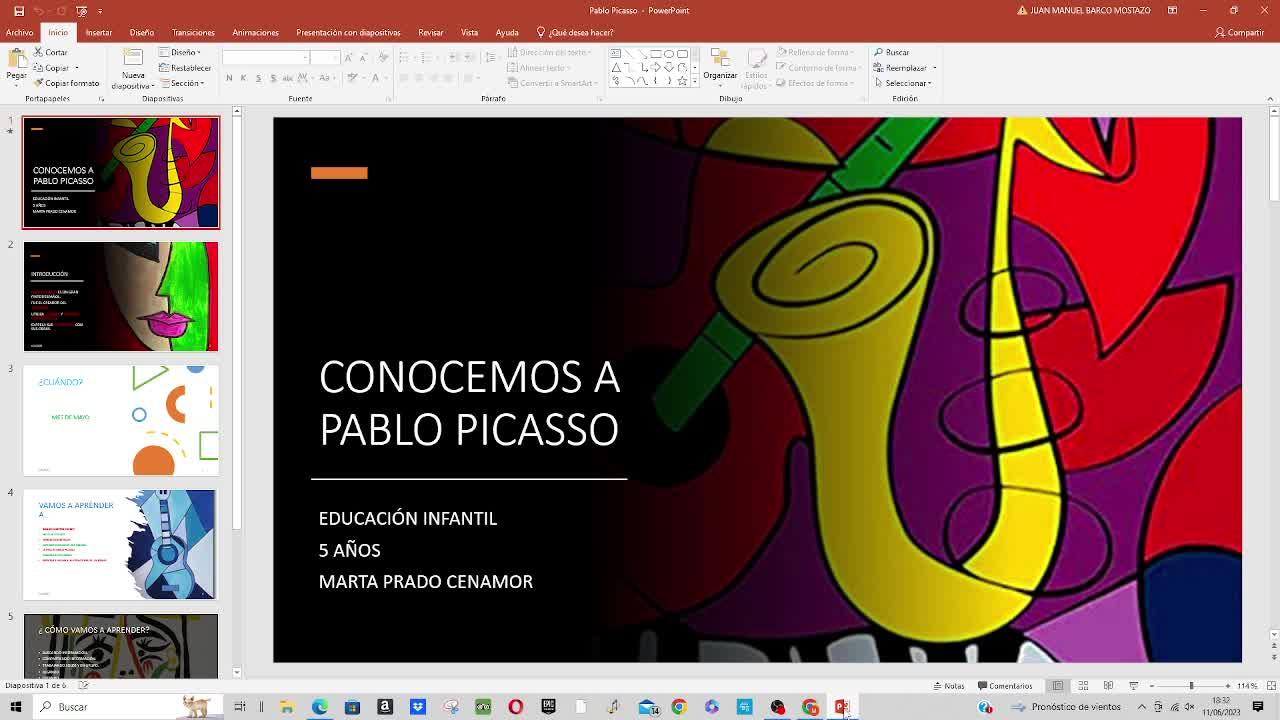
Task: Open the Revisar tab
Action: coord(431,32)
